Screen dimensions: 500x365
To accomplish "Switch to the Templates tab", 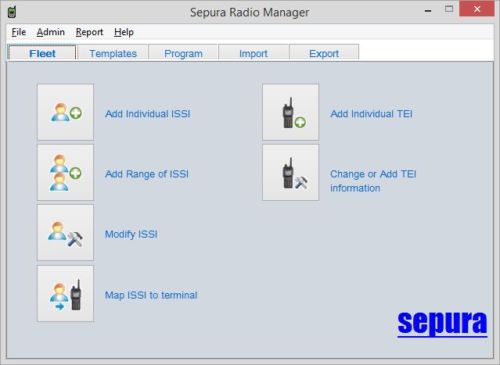I will [113, 53].
